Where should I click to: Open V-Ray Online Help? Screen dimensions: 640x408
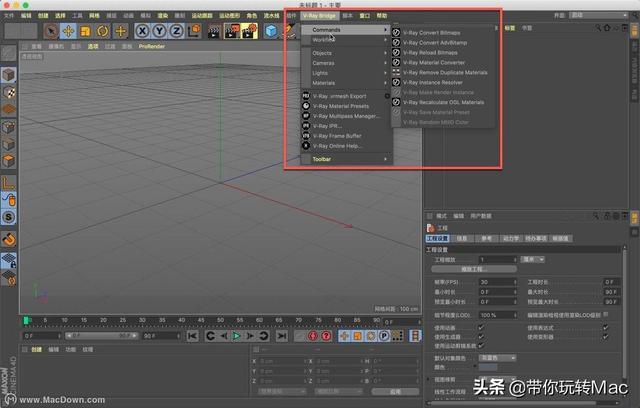click(x=347, y=146)
